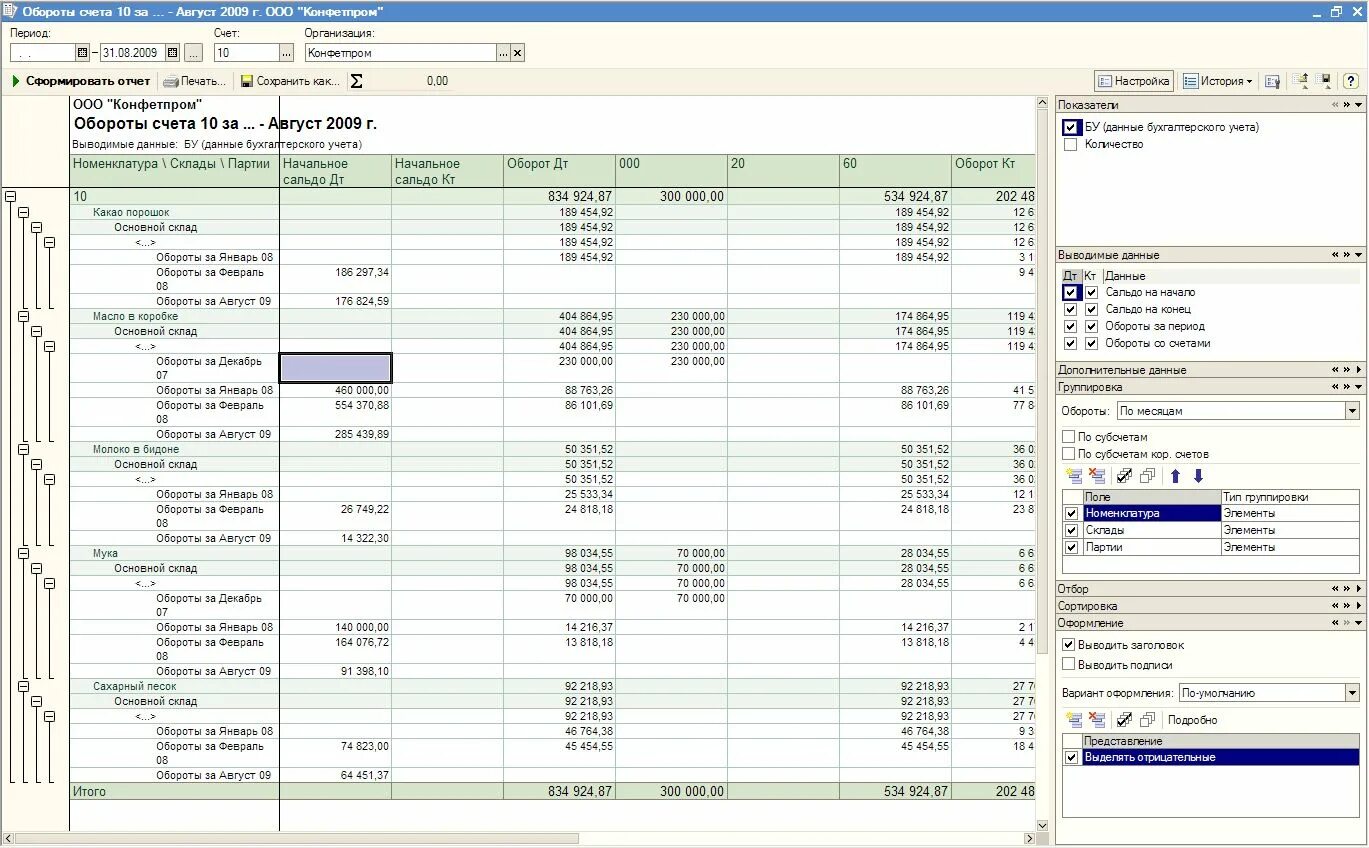Viewport: 1369px width, 848px height.
Task: Open the calendar for the 31.08.2009 date
Action: [x=173, y=53]
